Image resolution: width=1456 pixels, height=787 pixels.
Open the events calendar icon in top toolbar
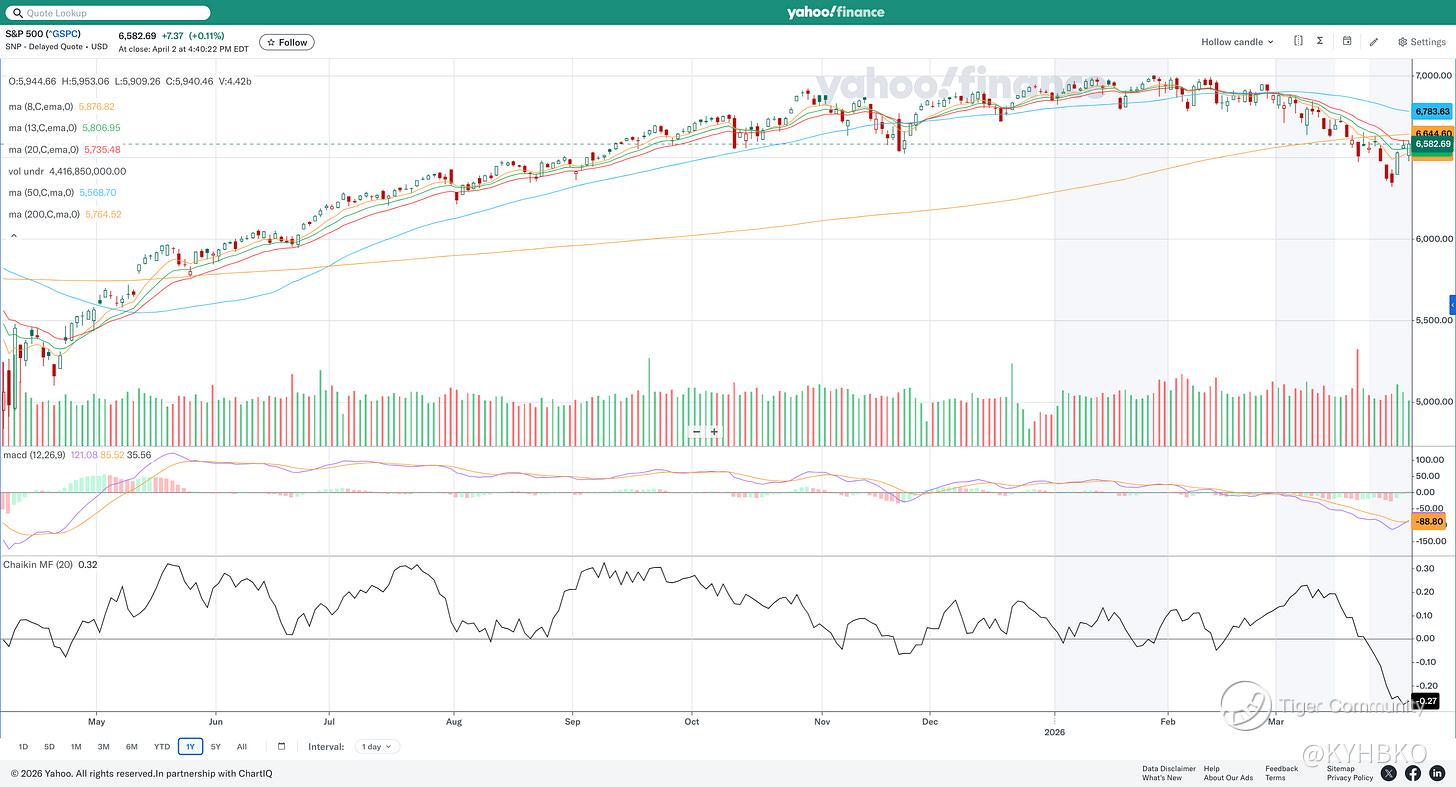1347,41
